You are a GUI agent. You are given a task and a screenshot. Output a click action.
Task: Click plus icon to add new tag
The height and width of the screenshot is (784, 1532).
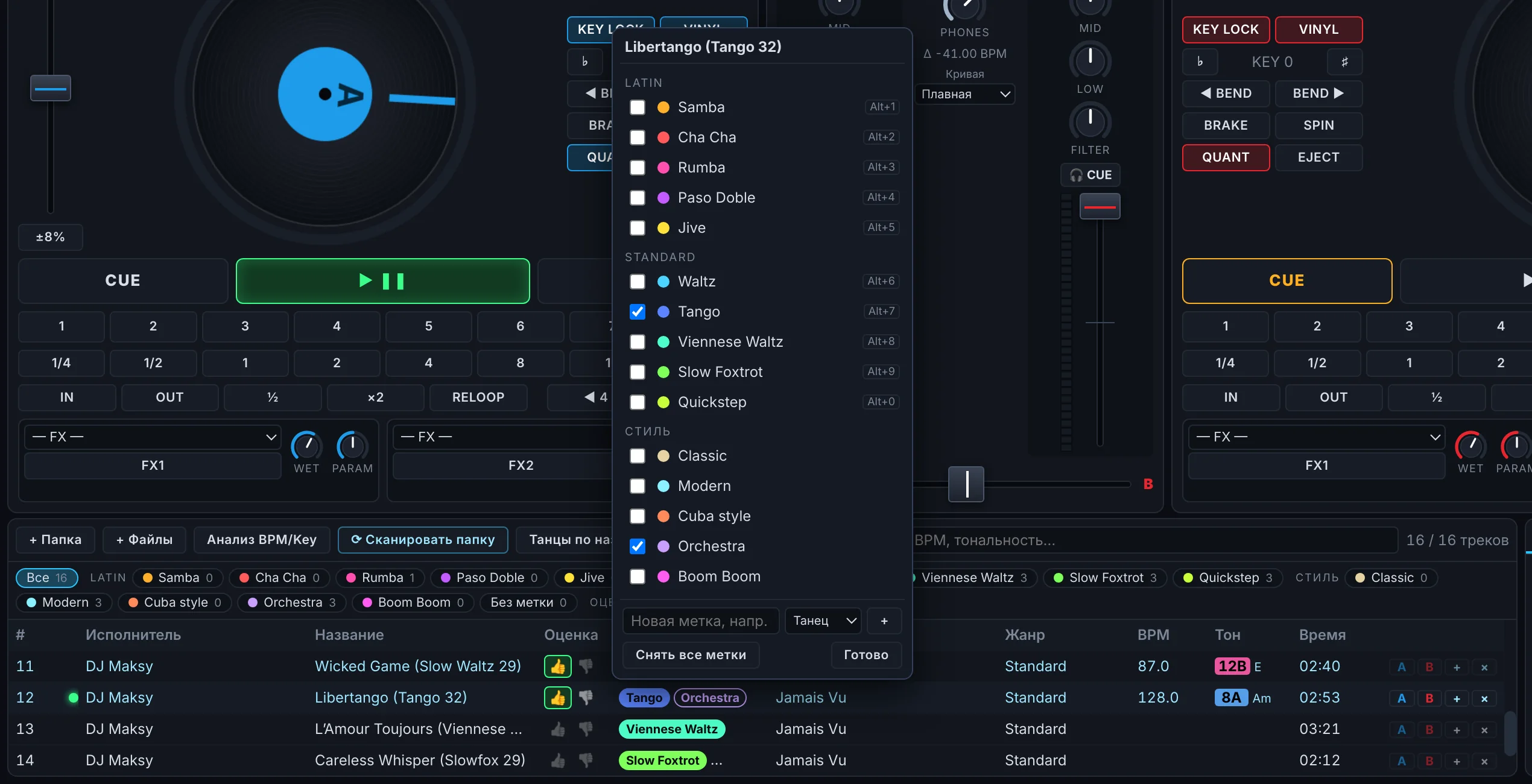coord(884,621)
